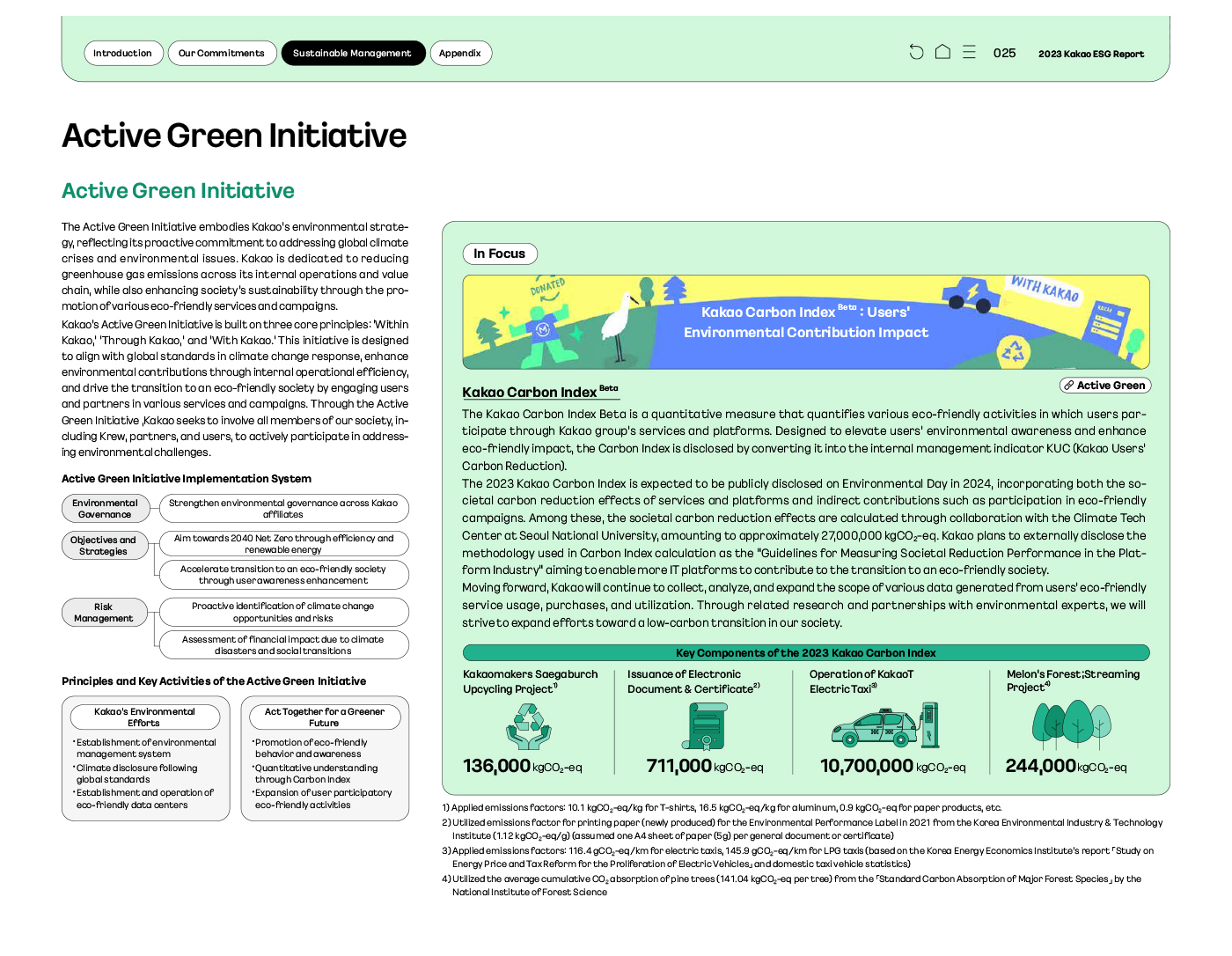The width and height of the screenshot is (1232, 956).
Task: Click the 136,000 kgCO2-eq value
Action: pyautogui.click(x=523, y=766)
